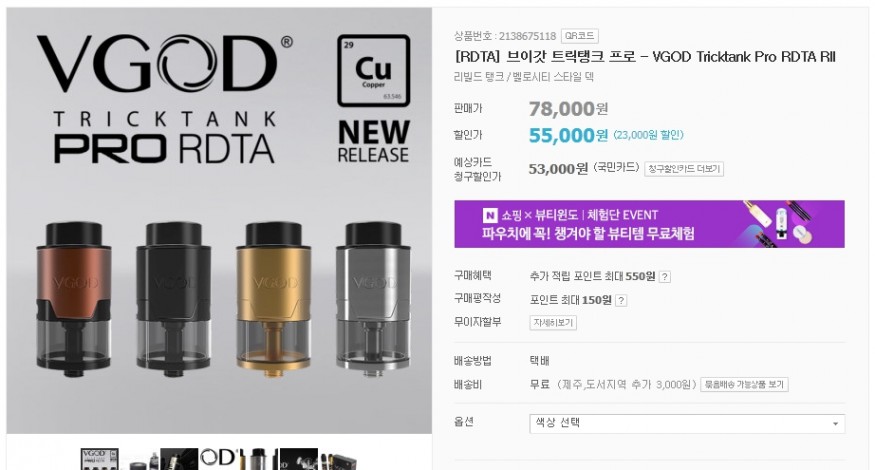Click the Cu copper element icon

pyautogui.click(x=373, y=70)
